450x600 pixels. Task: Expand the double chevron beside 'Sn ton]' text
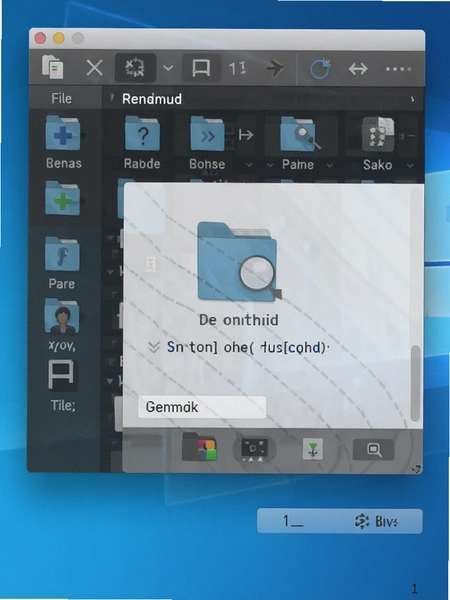click(153, 347)
